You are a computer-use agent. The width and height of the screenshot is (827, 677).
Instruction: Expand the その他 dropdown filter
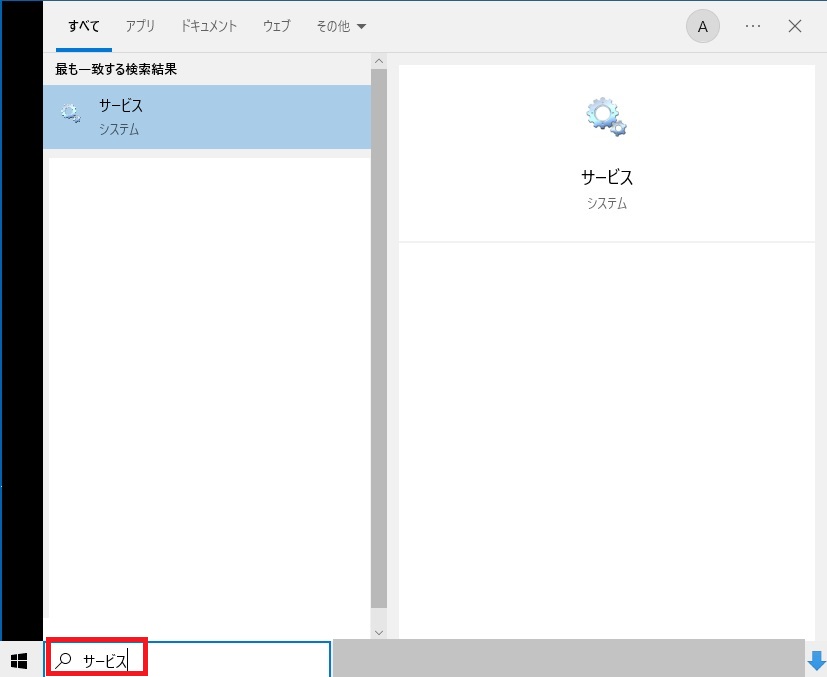(x=341, y=27)
